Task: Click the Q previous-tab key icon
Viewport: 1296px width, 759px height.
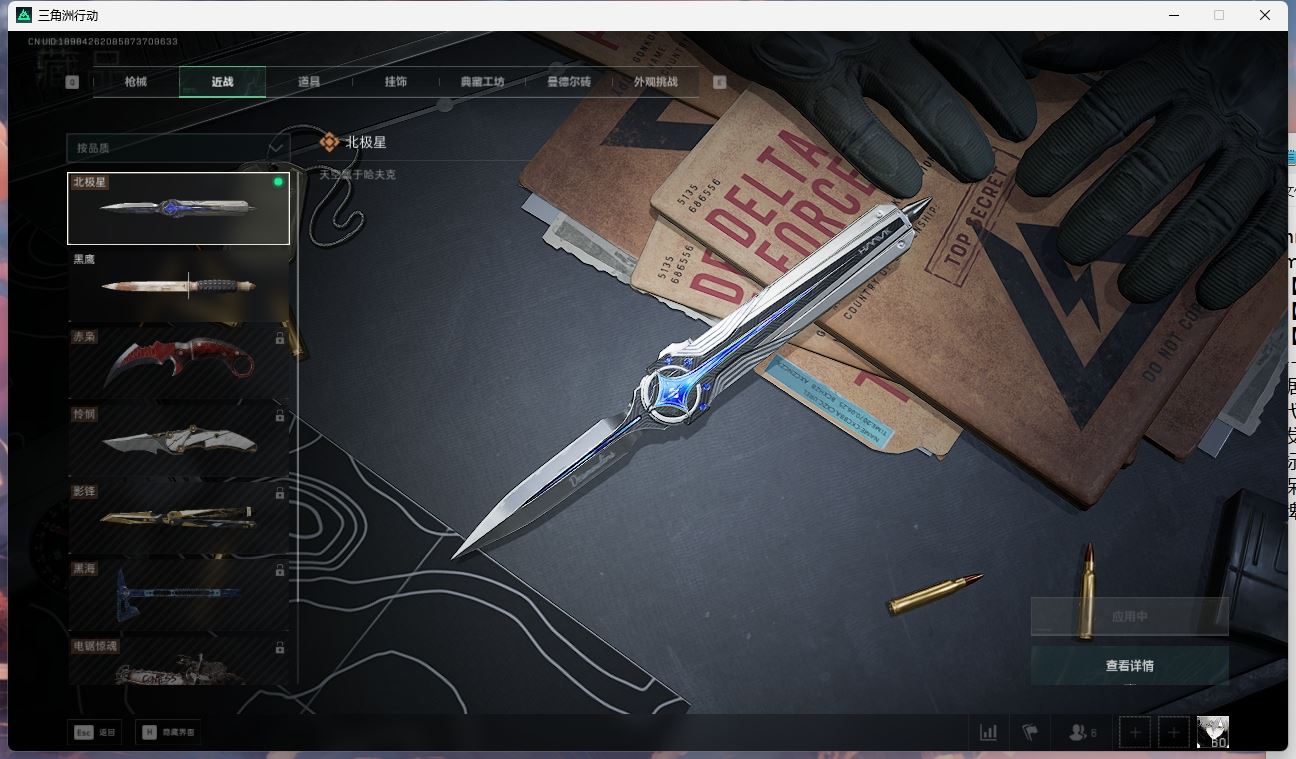Action: (x=72, y=83)
